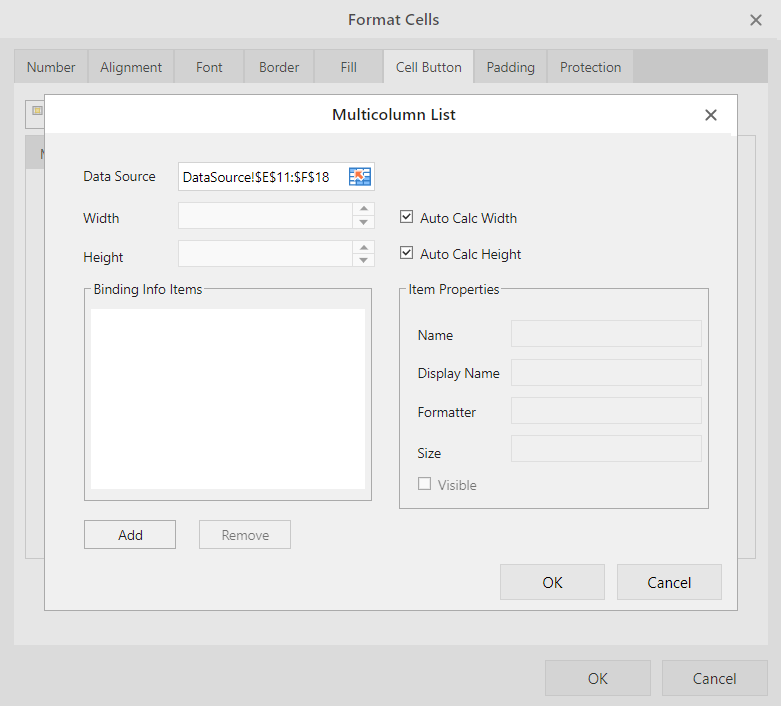This screenshot has height=706, width=781.
Task: Cancel the Multicolumn List dialog
Action: pyautogui.click(x=669, y=582)
